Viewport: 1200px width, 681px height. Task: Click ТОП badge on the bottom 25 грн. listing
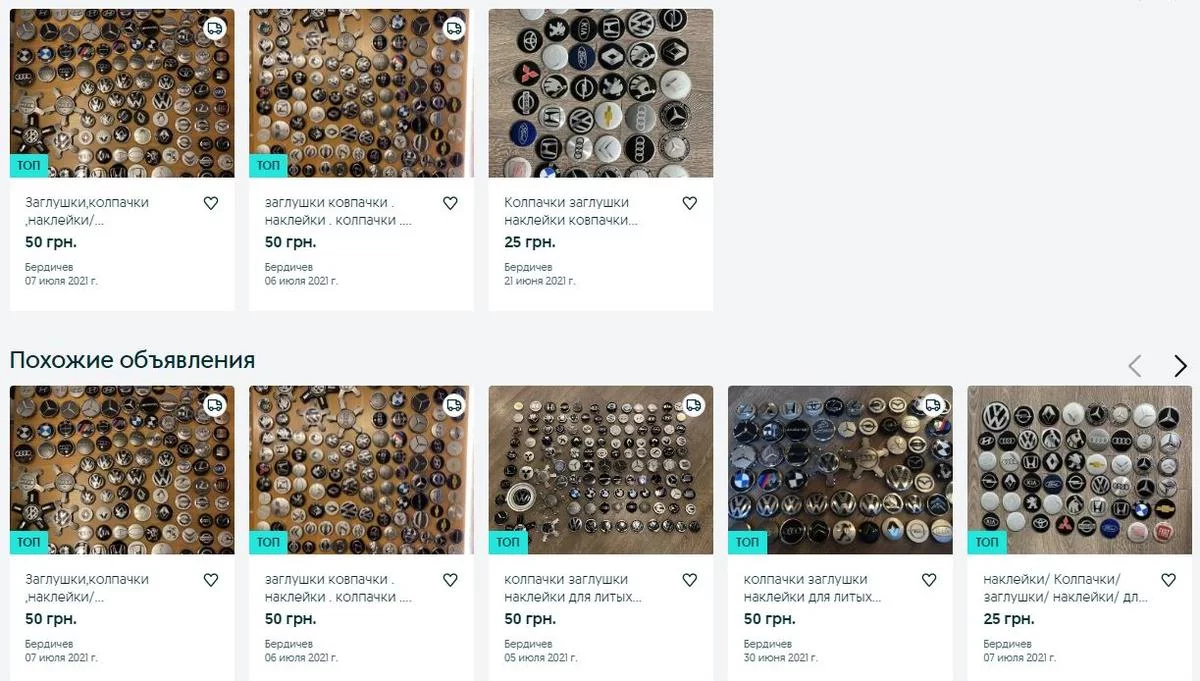pos(987,542)
